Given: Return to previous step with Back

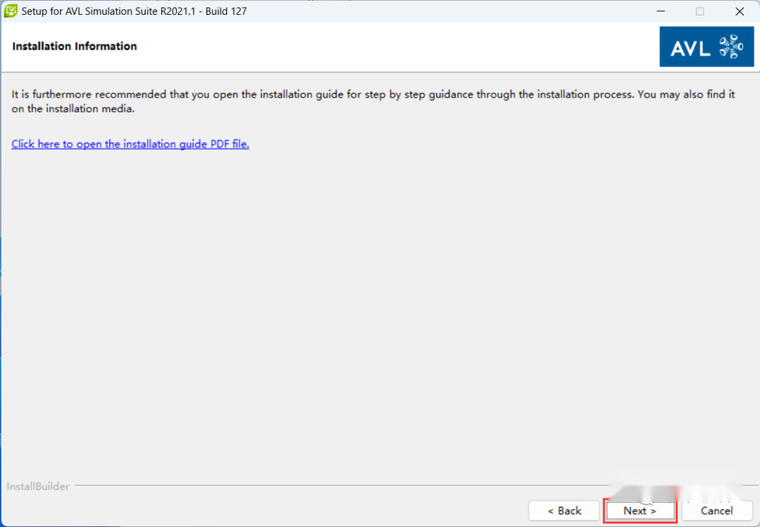Looking at the screenshot, I should coord(564,511).
